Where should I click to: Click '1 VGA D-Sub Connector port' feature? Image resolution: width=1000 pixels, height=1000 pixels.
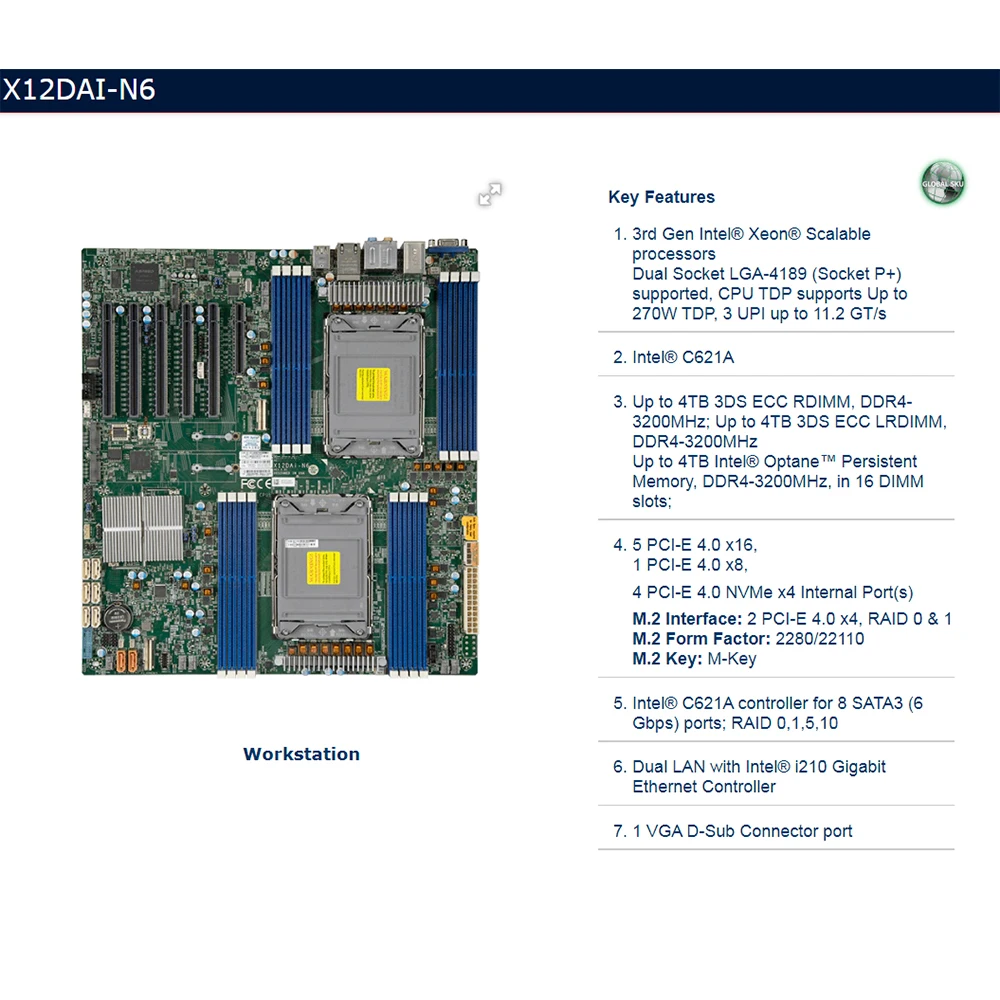742,831
